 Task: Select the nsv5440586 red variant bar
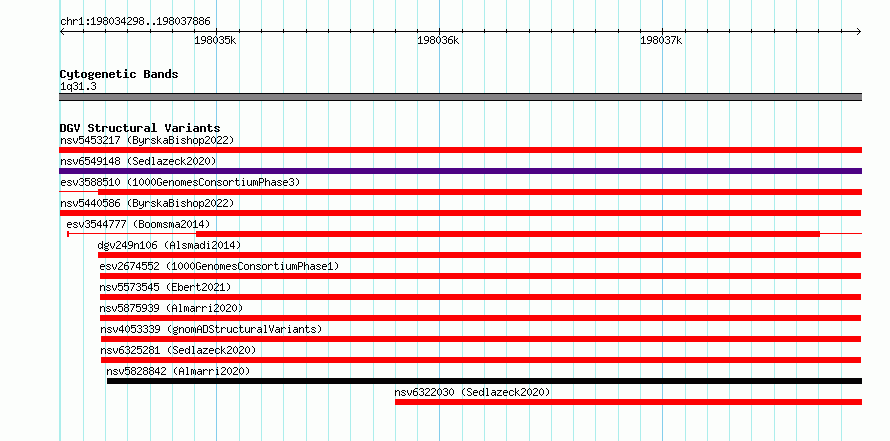(x=460, y=213)
